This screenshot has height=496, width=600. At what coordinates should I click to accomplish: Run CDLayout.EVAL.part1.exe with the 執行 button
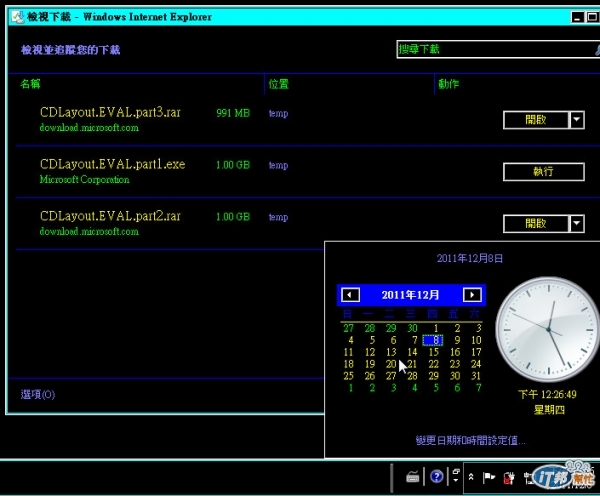tap(544, 172)
